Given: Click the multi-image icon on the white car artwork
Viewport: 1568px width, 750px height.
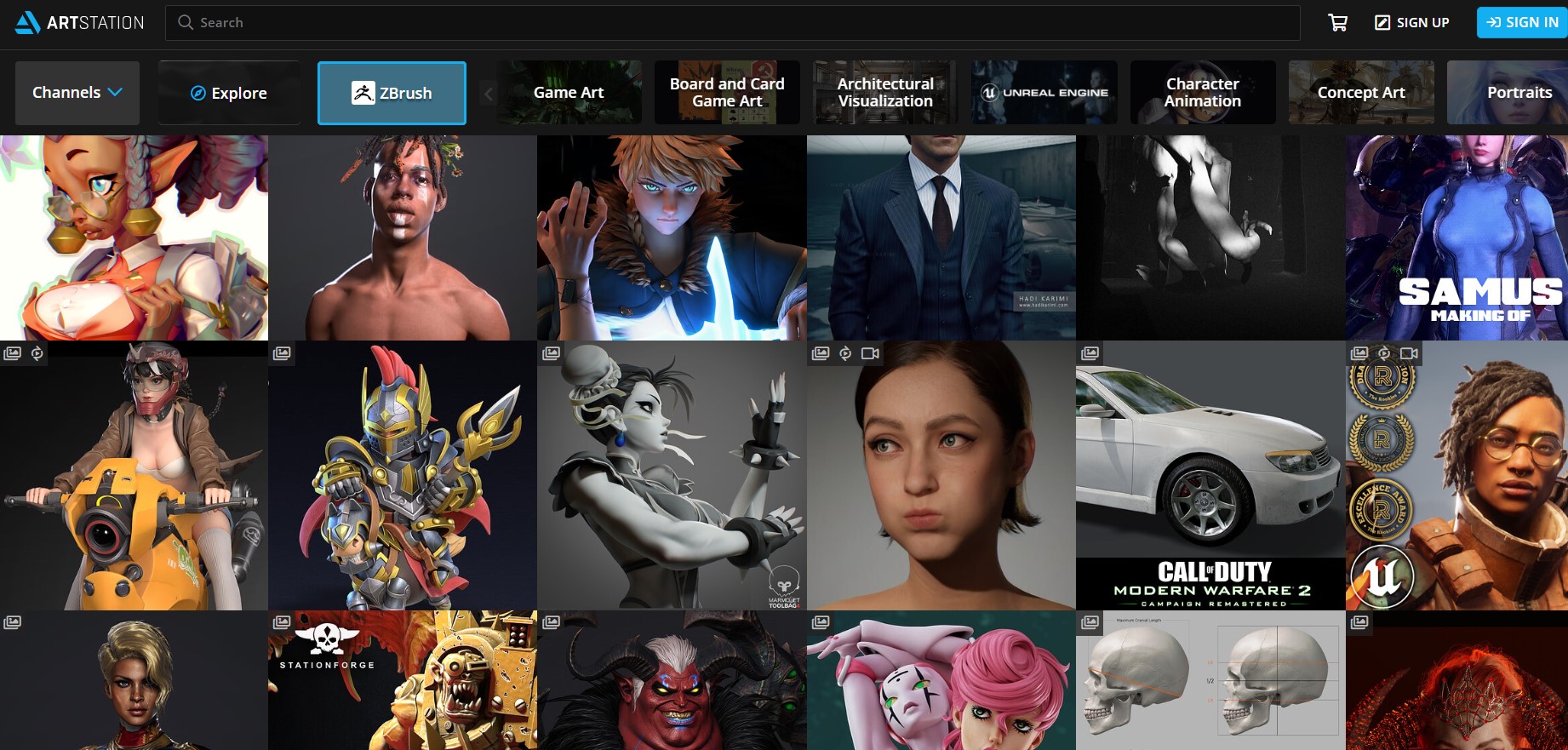Looking at the screenshot, I should (x=1090, y=353).
